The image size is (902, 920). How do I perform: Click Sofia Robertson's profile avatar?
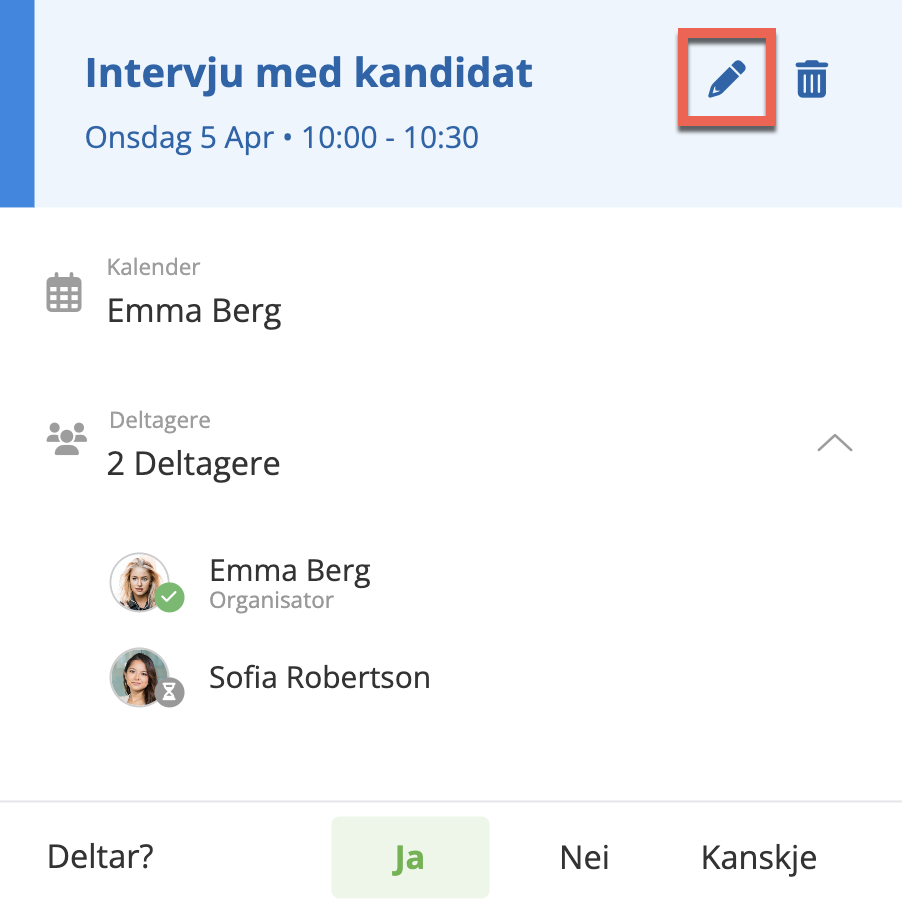click(x=137, y=675)
